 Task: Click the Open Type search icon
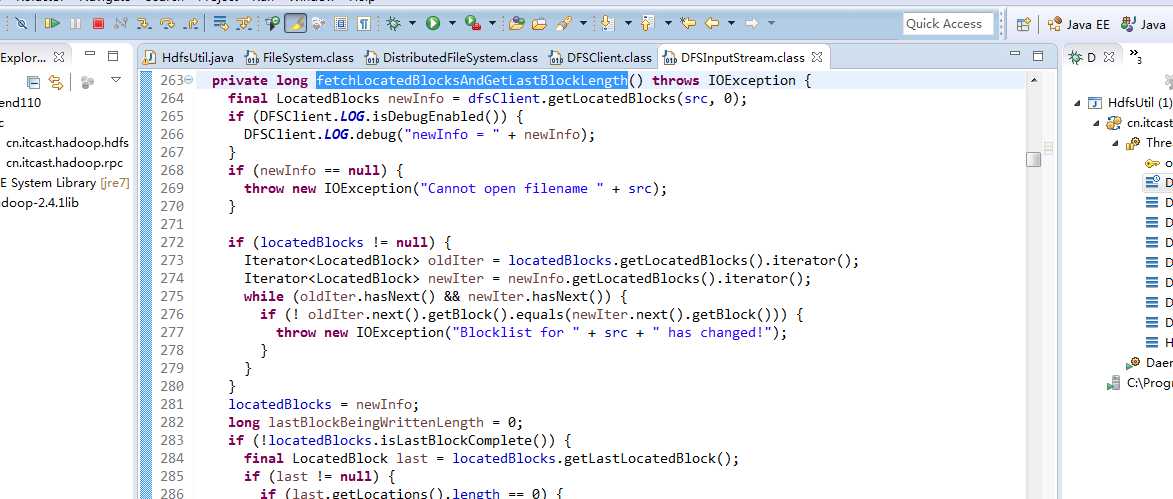[x=273, y=23]
